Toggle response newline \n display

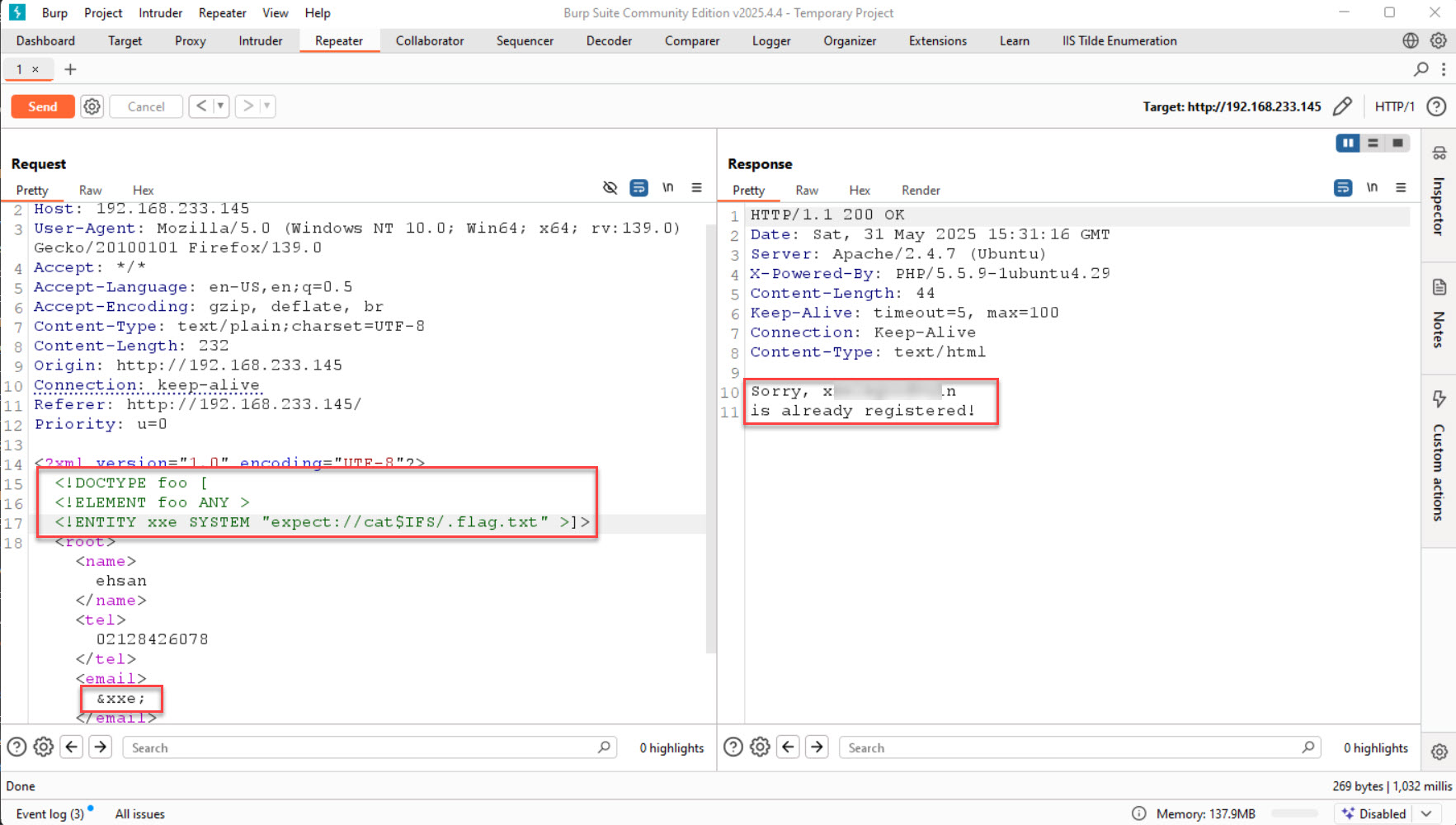[1372, 188]
